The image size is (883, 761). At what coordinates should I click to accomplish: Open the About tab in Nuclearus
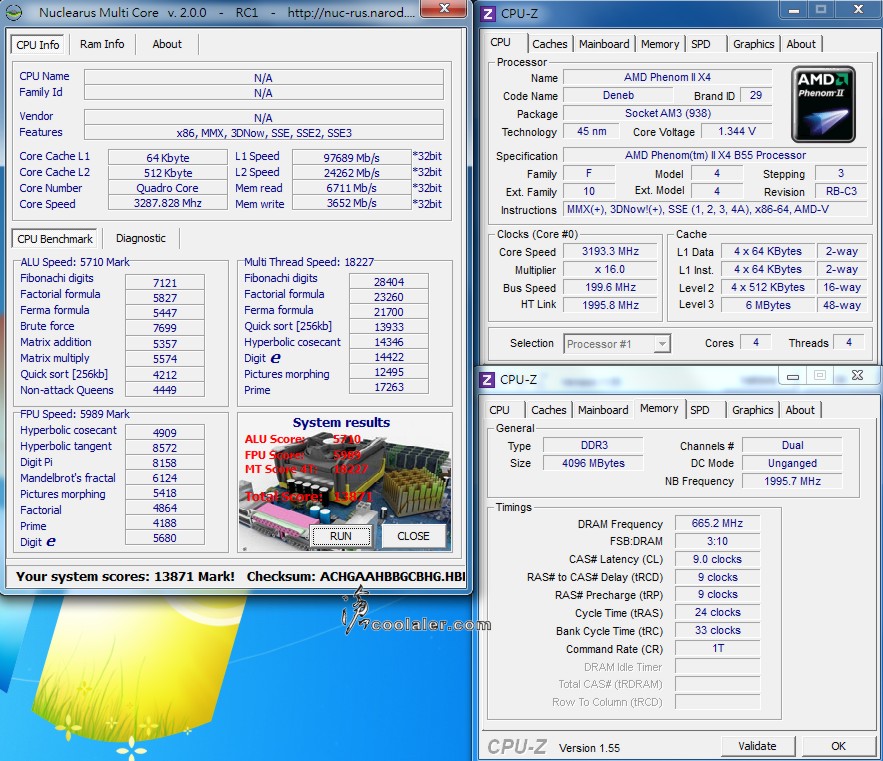point(167,44)
